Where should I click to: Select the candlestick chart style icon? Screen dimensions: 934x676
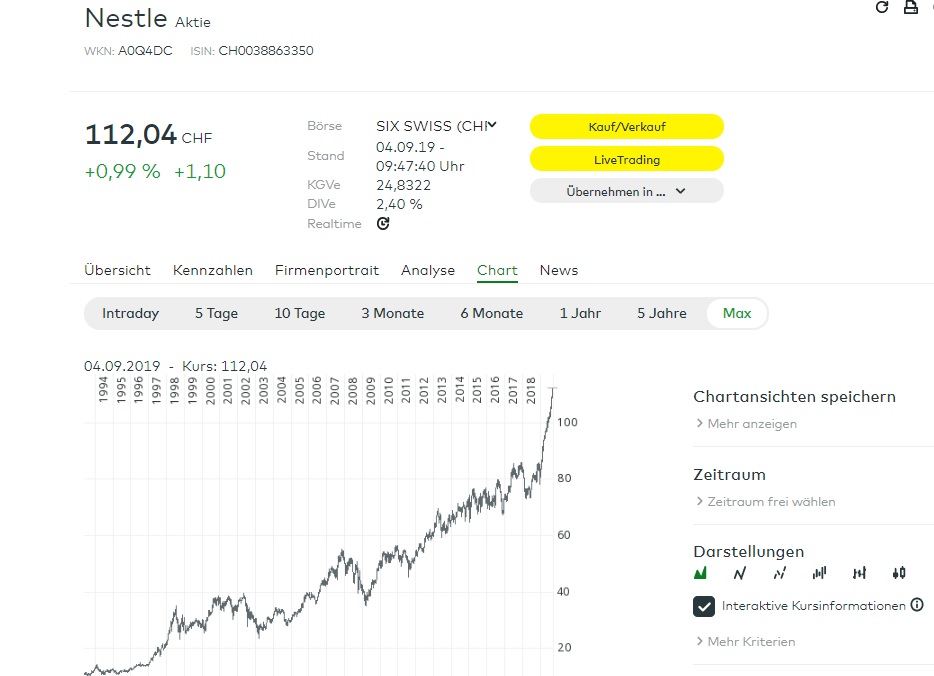(898, 573)
